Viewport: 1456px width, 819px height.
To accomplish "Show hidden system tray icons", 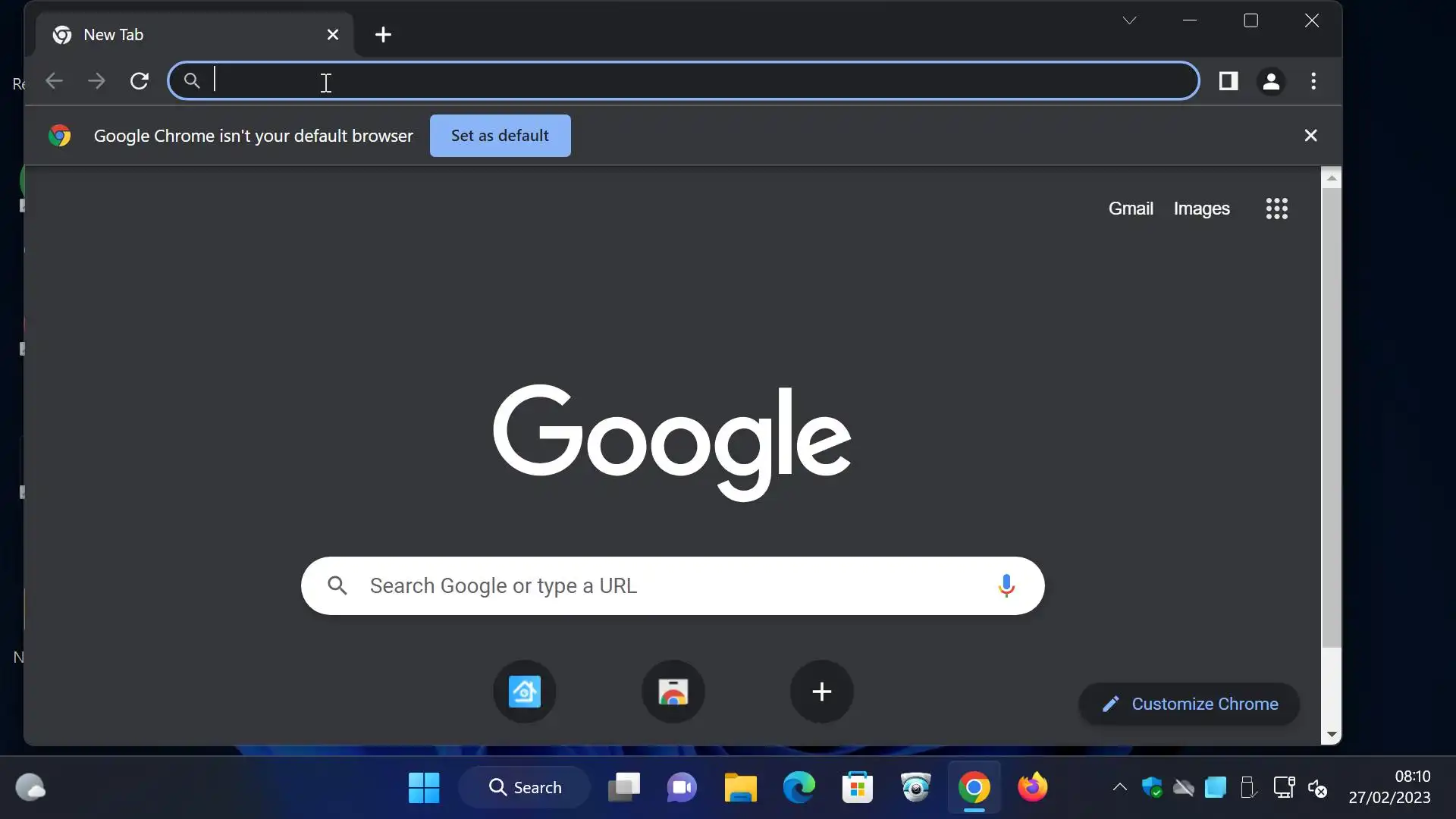I will pos(1119,787).
